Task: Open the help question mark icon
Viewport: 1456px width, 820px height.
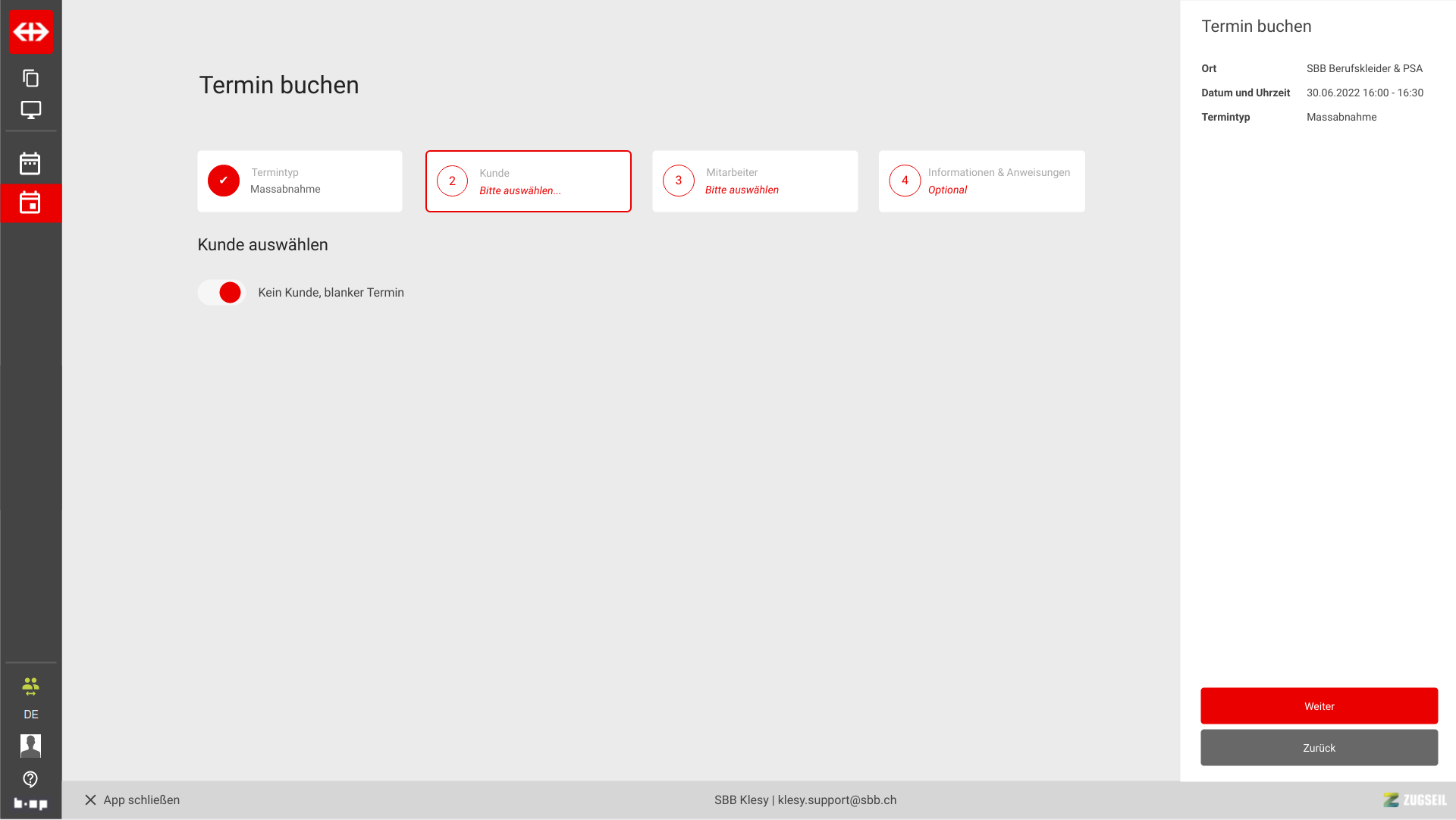Action: pyautogui.click(x=30, y=779)
